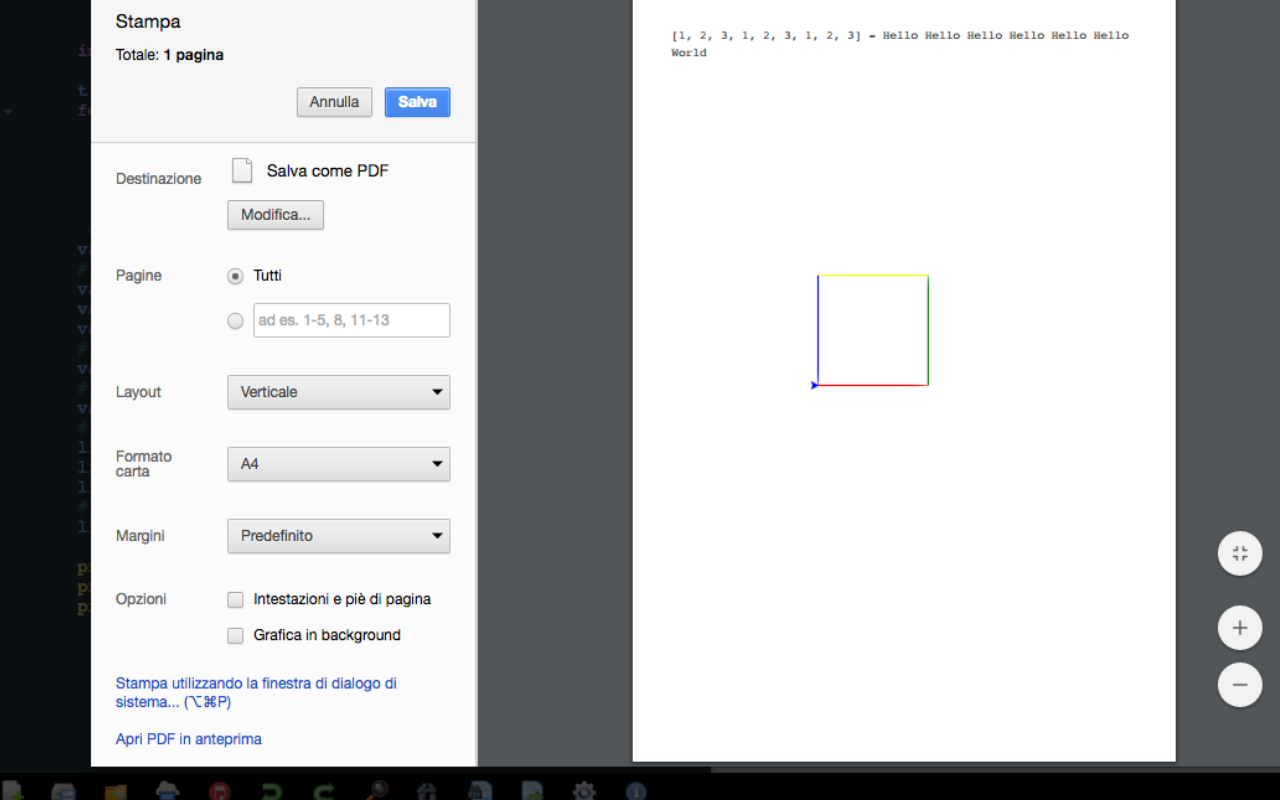The image size is (1280, 800).
Task: Open the Layout Verticale dropdown
Action: coord(339,392)
